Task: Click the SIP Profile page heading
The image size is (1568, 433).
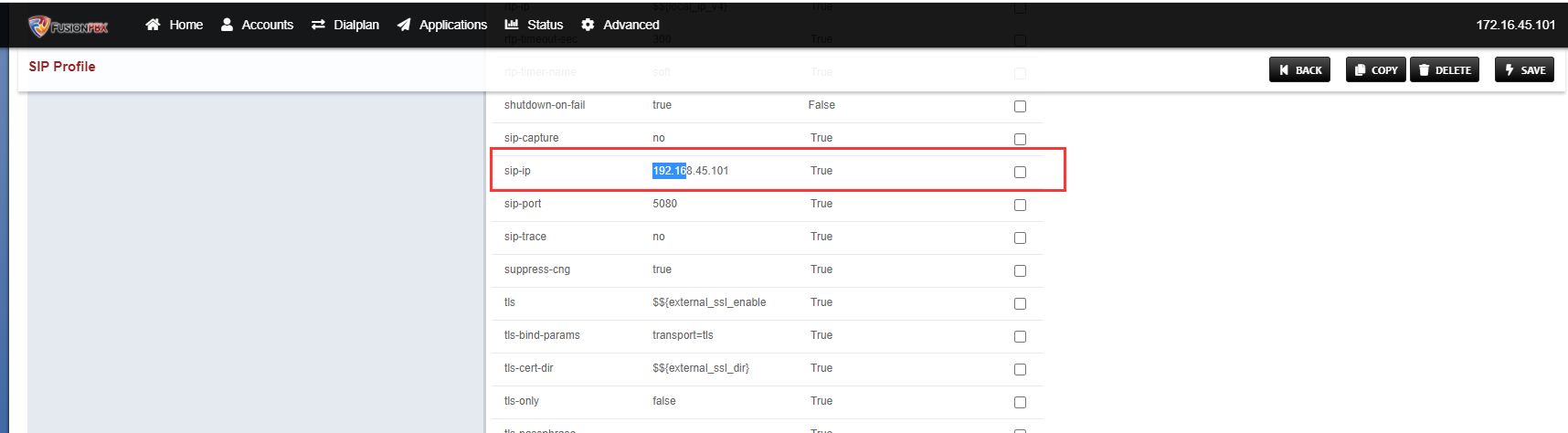Action: coord(62,67)
